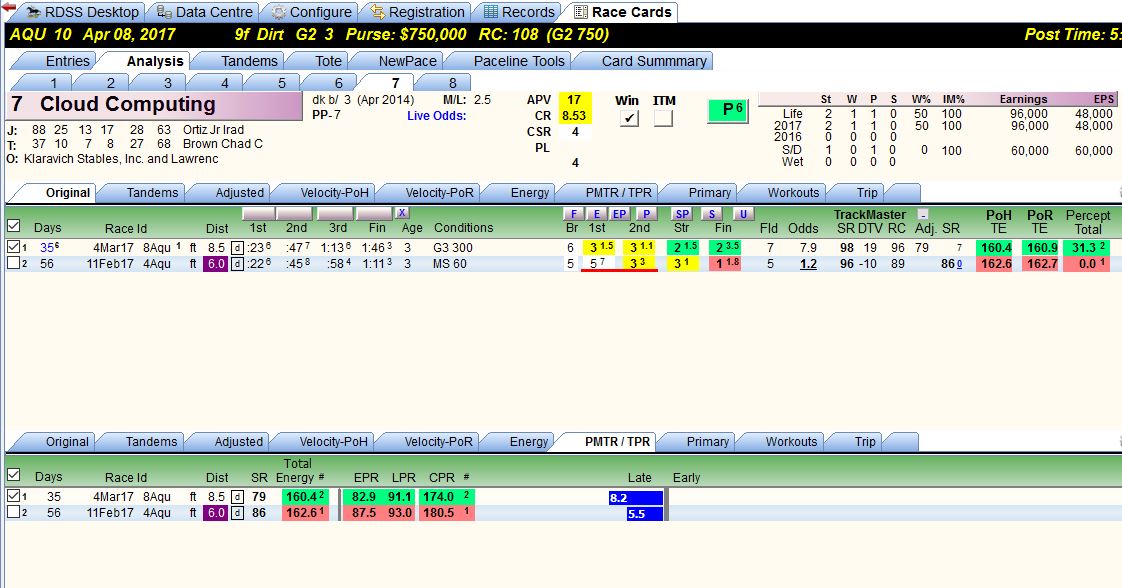Click the small X button above Age

pos(402,212)
